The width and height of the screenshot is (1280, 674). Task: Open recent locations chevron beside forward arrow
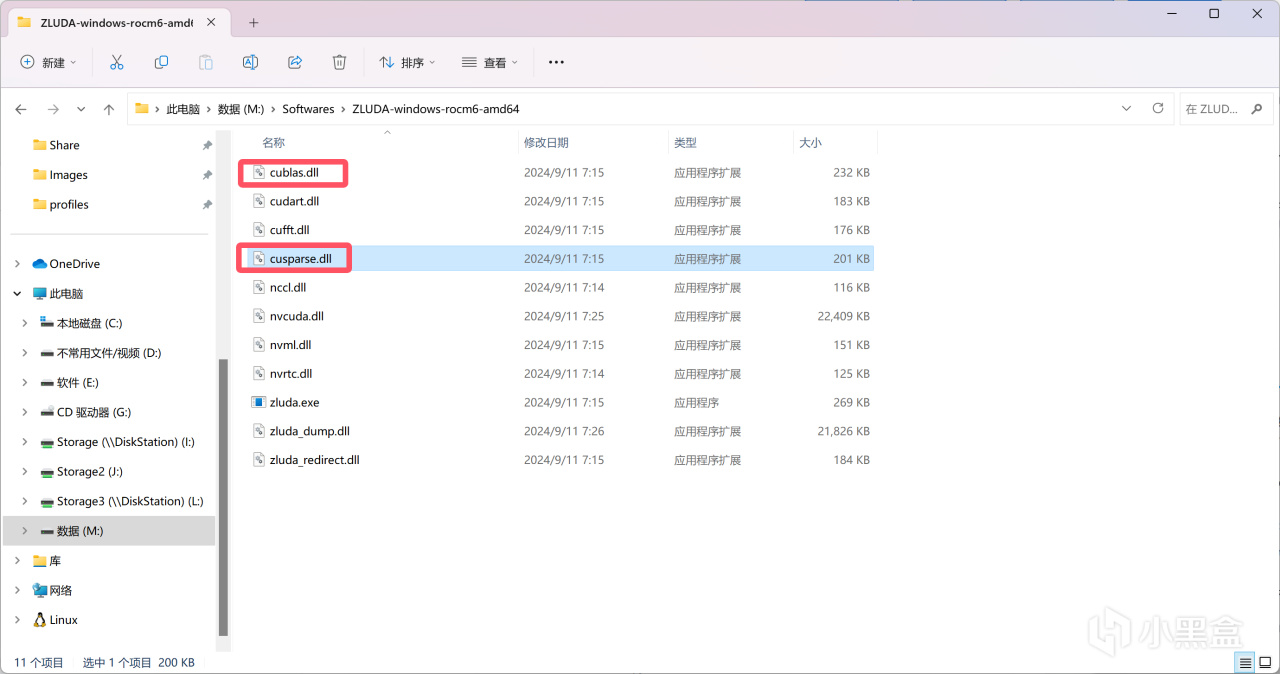[81, 109]
